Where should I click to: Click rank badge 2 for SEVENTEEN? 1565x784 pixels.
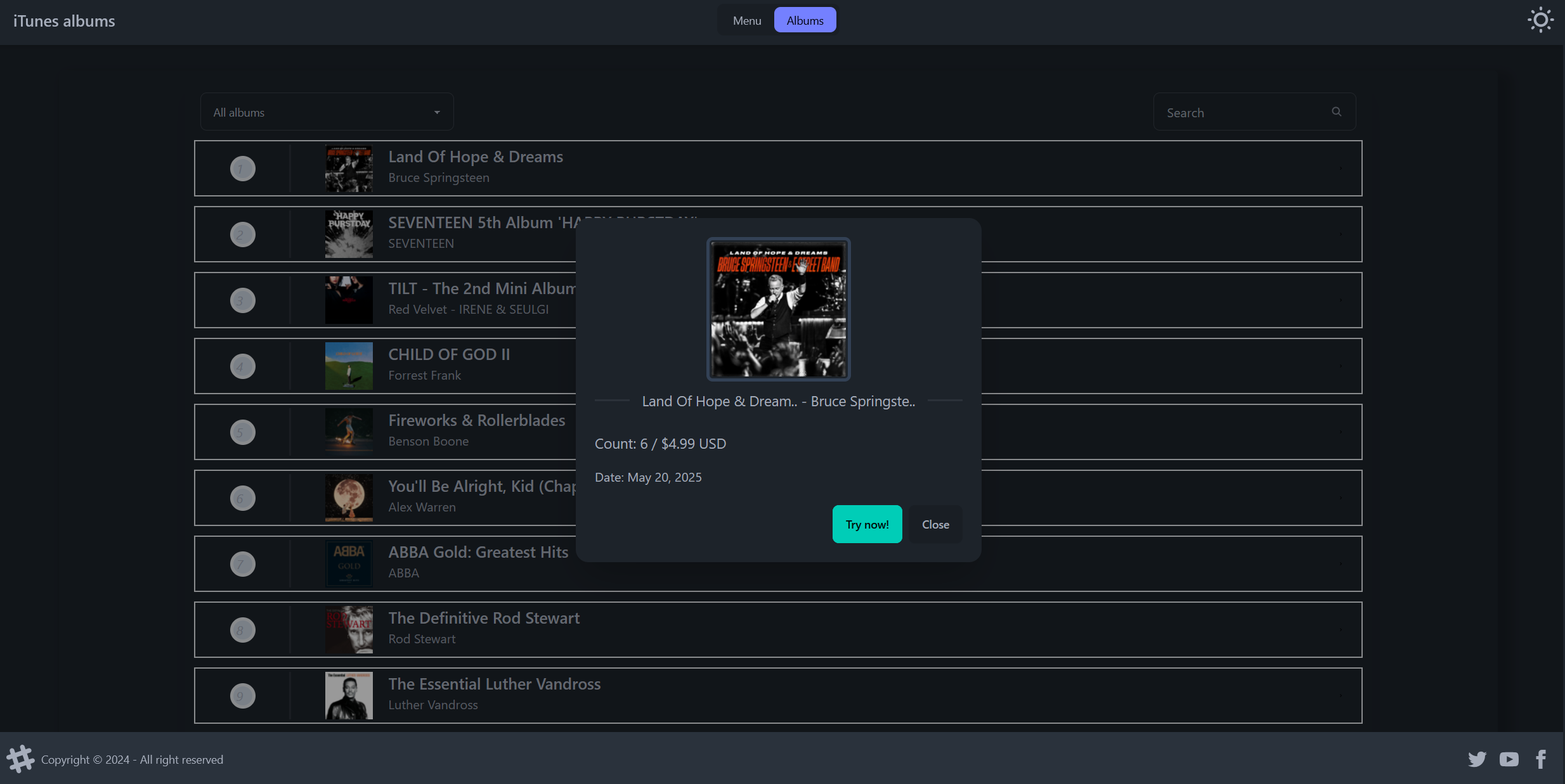242,235
